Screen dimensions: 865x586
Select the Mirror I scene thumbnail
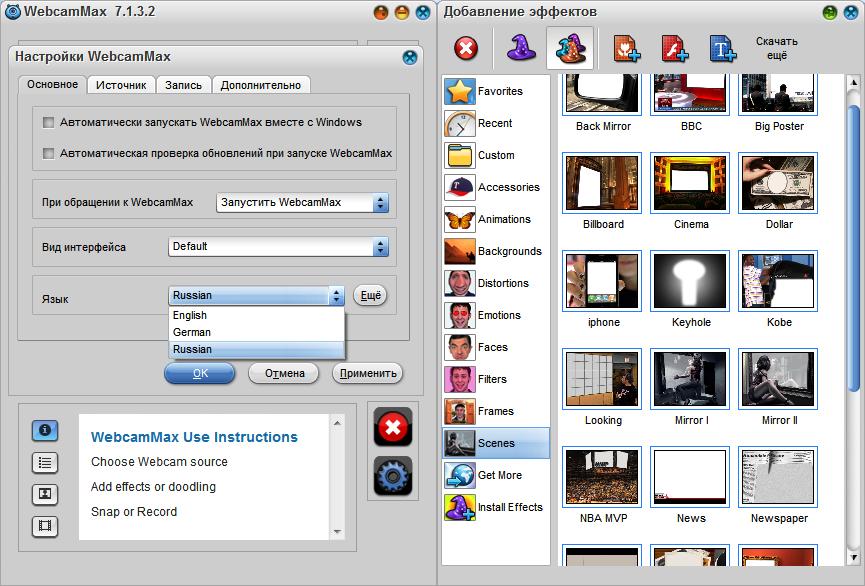(x=691, y=379)
